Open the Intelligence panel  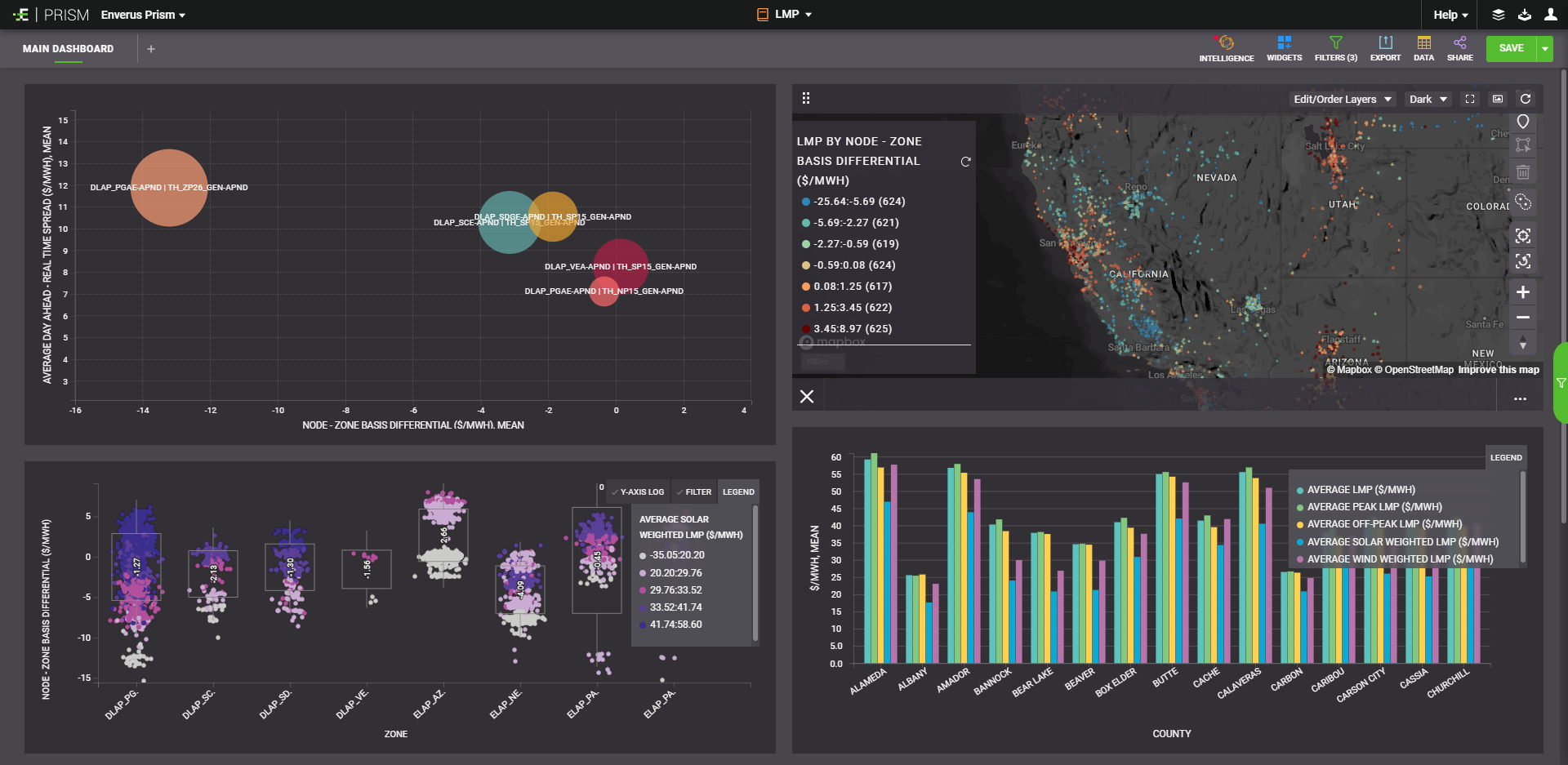click(x=1226, y=48)
